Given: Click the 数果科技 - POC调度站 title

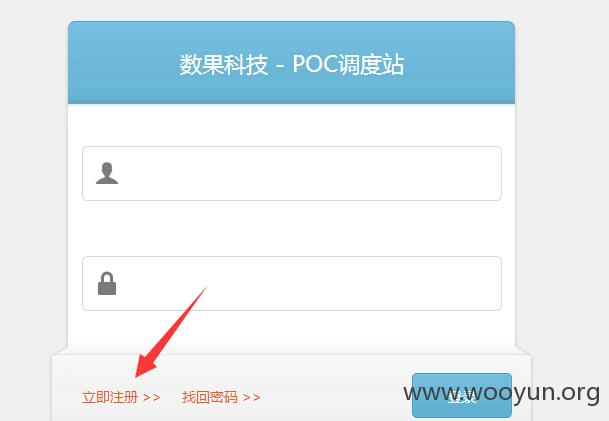Looking at the screenshot, I should 292,64.
